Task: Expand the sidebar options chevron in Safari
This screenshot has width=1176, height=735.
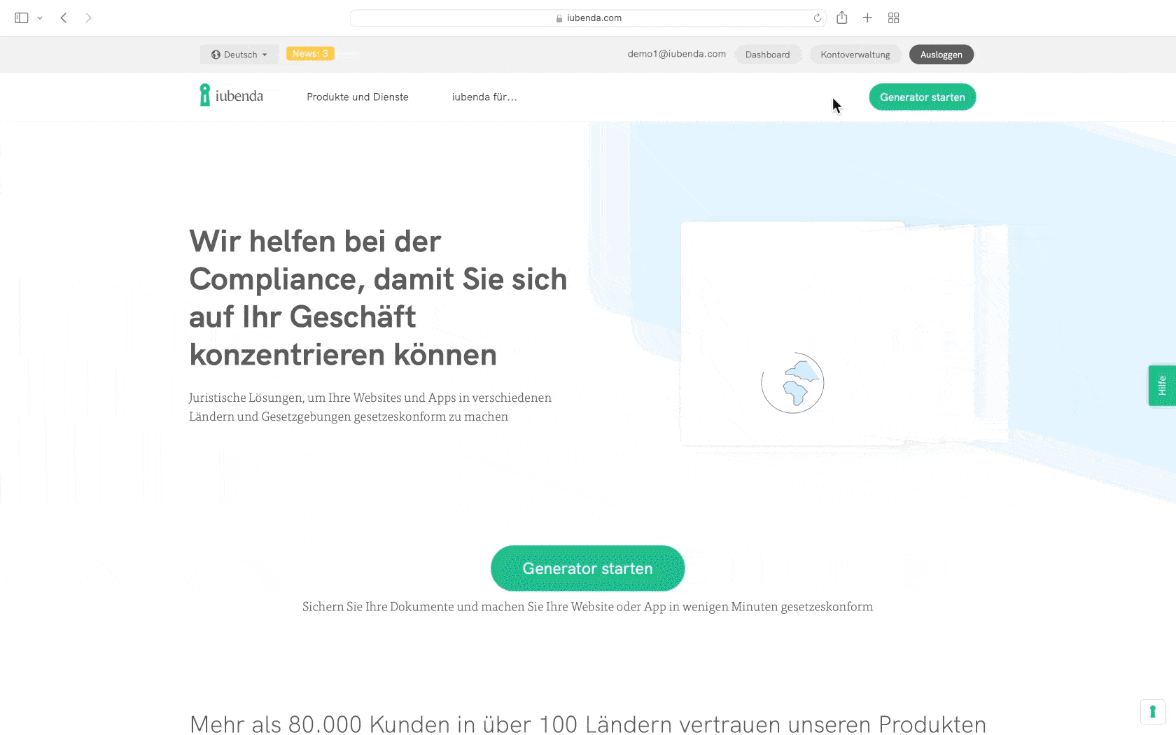Action: [40, 18]
